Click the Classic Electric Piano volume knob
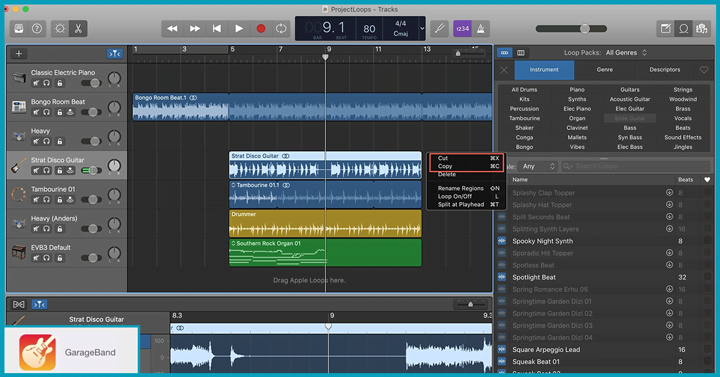Viewport: 720px width, 377px height. pyautogui.click(x=114, y=79)
